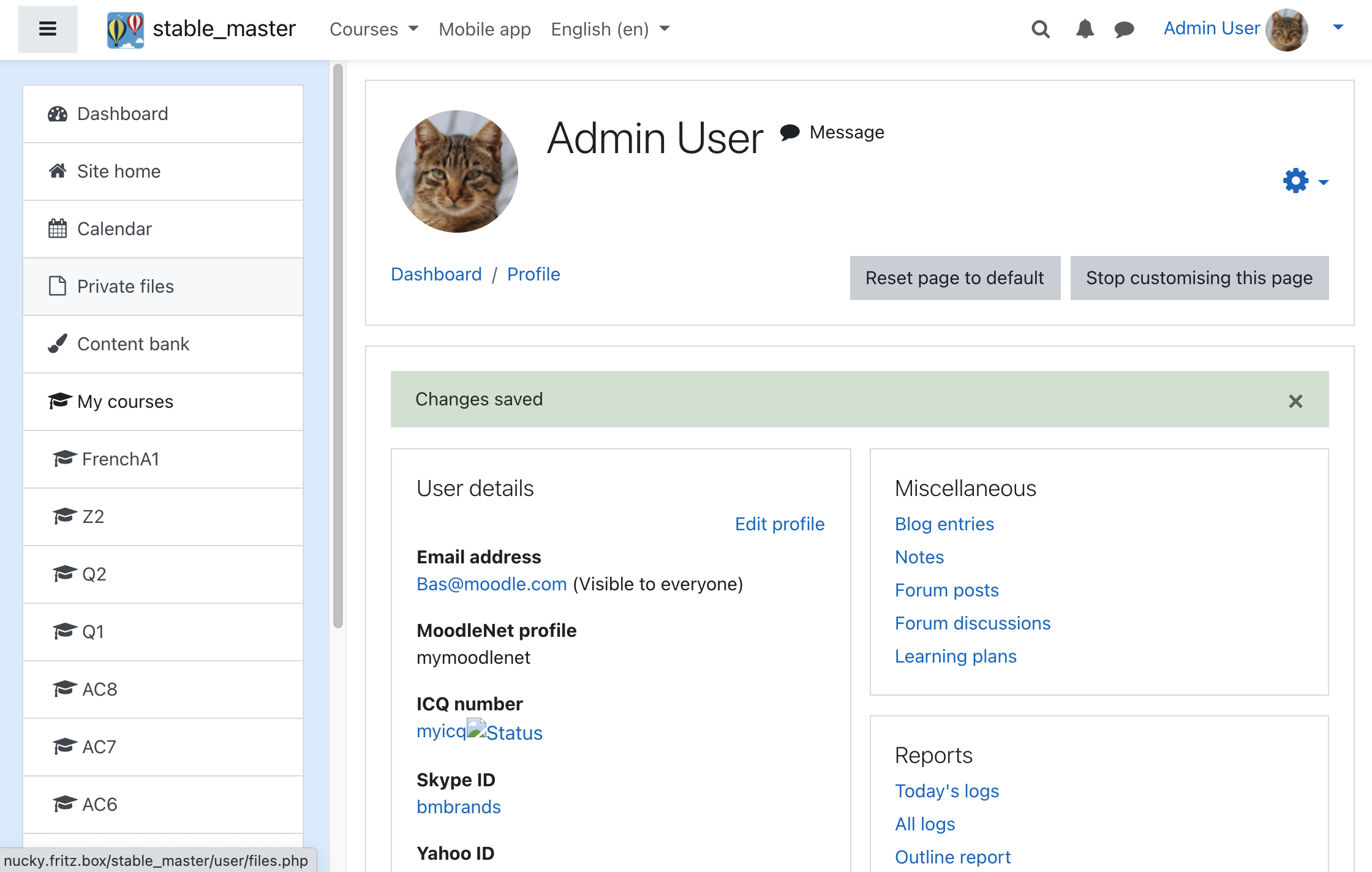The height and width of the screenshot is (872, 1372).
Task: Click Reset page to default button
Action: pyautogui.click(x=955, y=278)
